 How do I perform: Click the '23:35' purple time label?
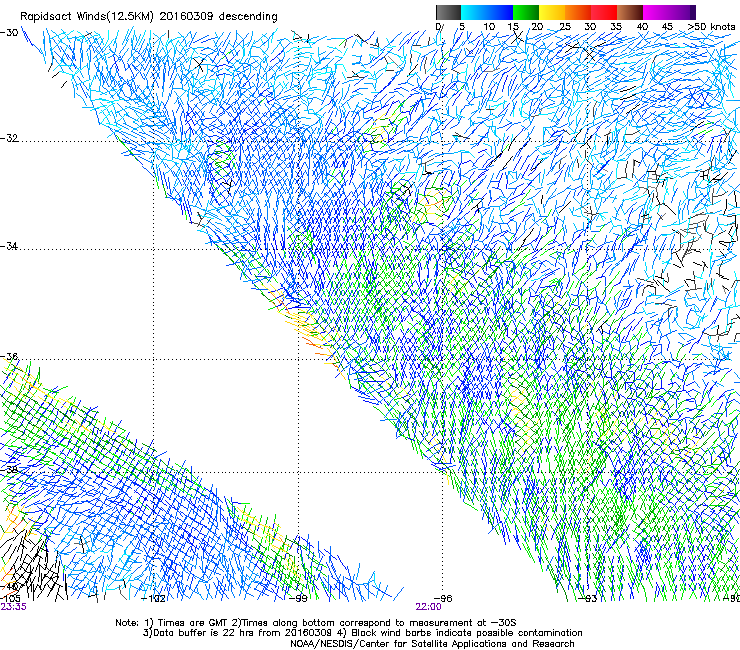(13, 607)
